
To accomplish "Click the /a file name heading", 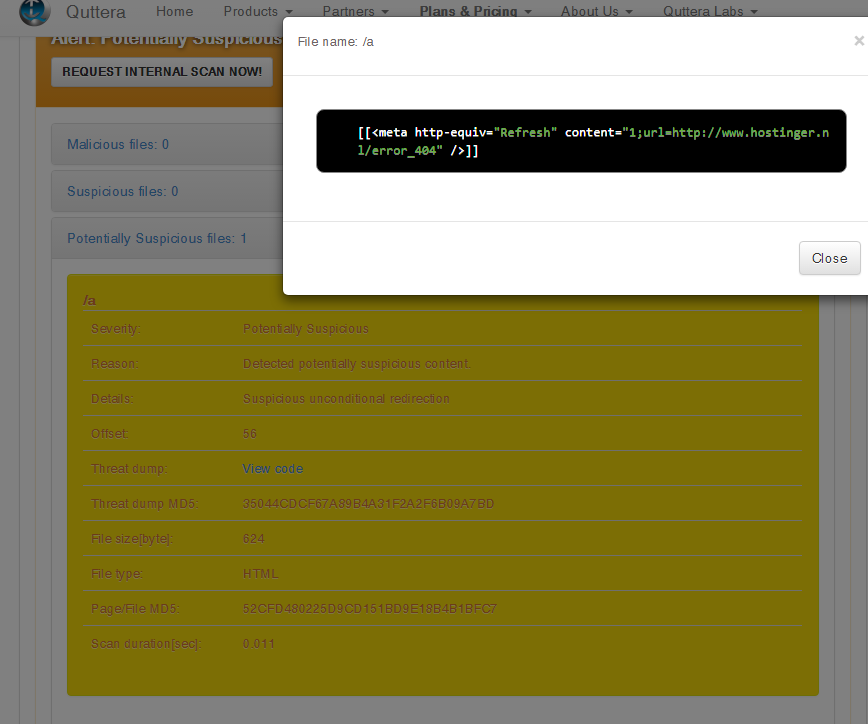I will click(89, 301).
